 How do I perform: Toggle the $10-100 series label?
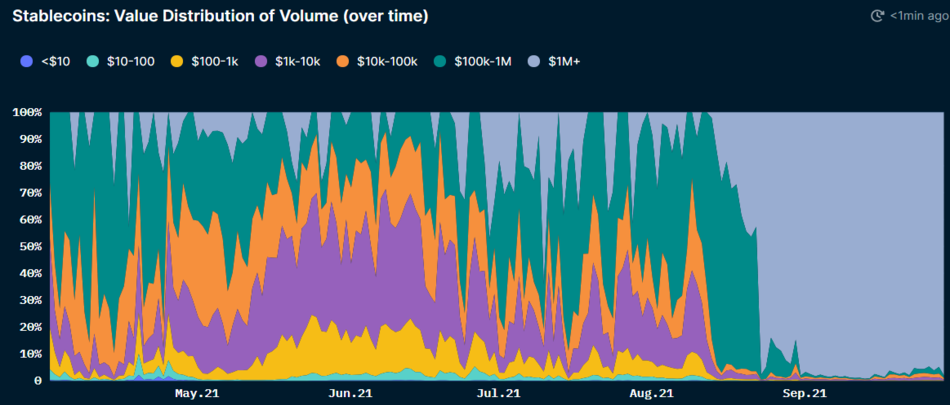pyautogui.click(x=130, y=62)
